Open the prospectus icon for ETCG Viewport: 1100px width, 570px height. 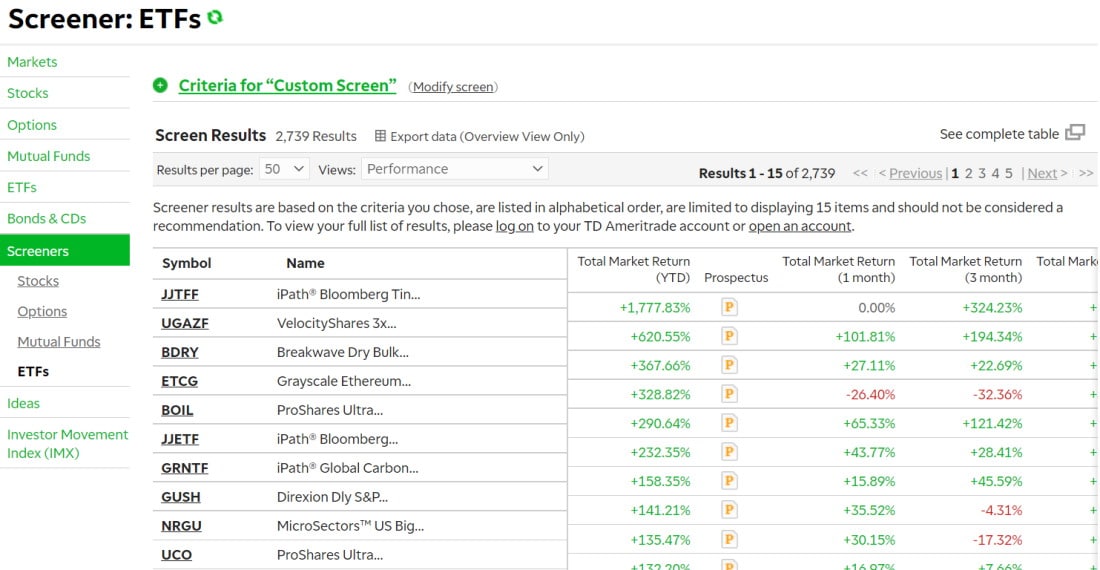coord(730,394)
